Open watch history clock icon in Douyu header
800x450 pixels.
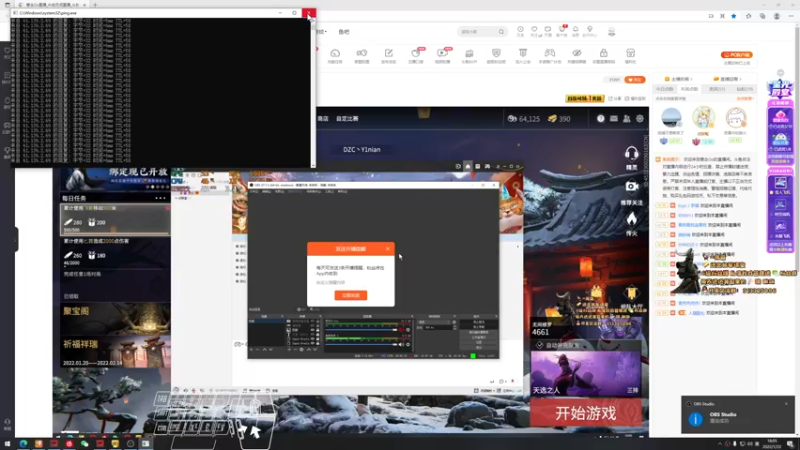520,30
